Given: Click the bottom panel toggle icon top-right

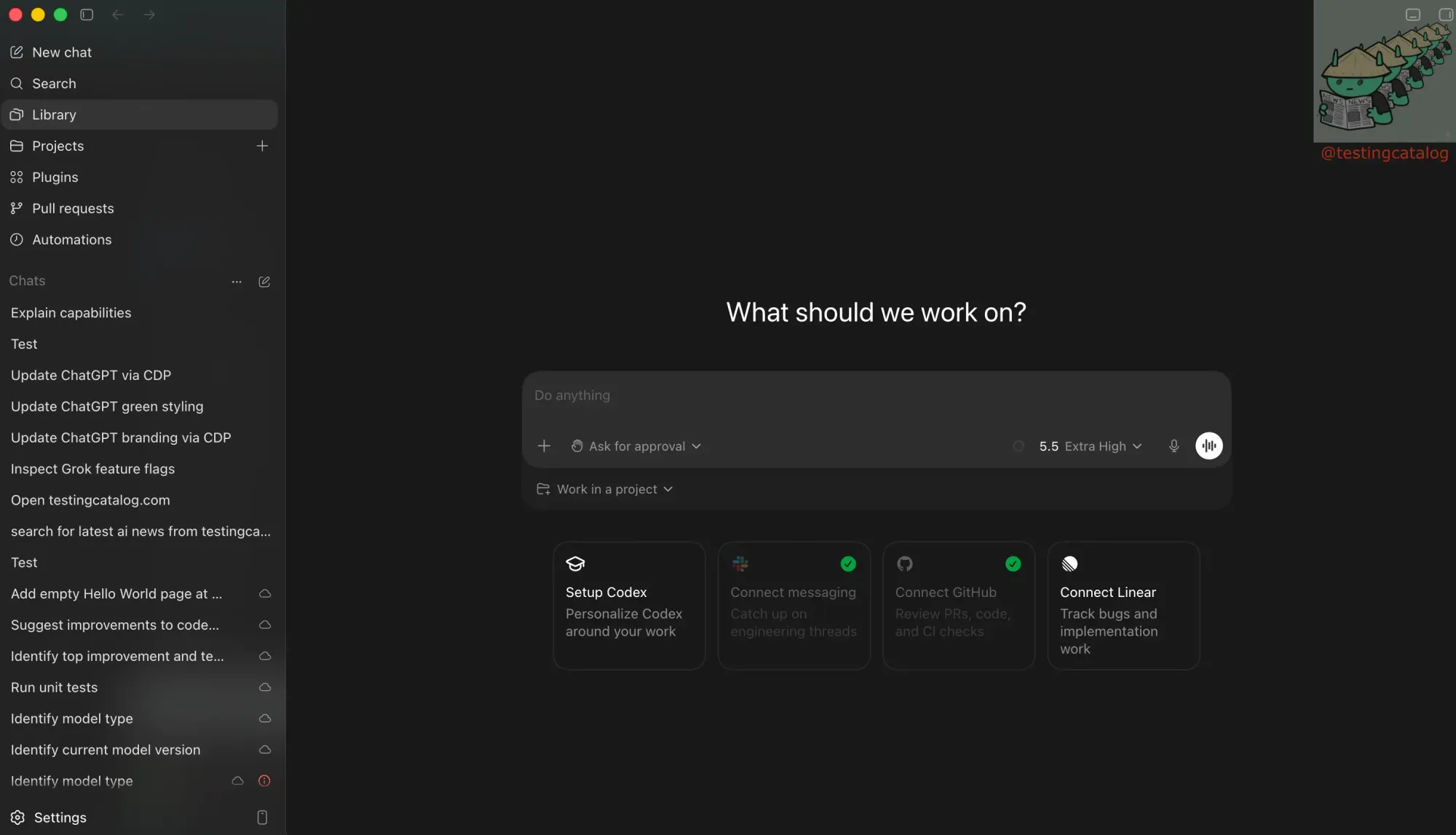Looking at the screenshot, I should pyautogui.click(x=1413, y=15).
